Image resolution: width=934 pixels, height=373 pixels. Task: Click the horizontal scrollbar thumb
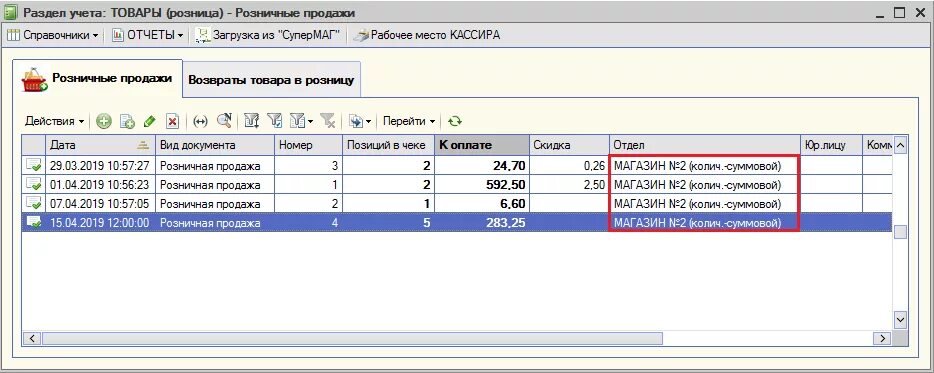pyautogui.click(x=352, y=338)
